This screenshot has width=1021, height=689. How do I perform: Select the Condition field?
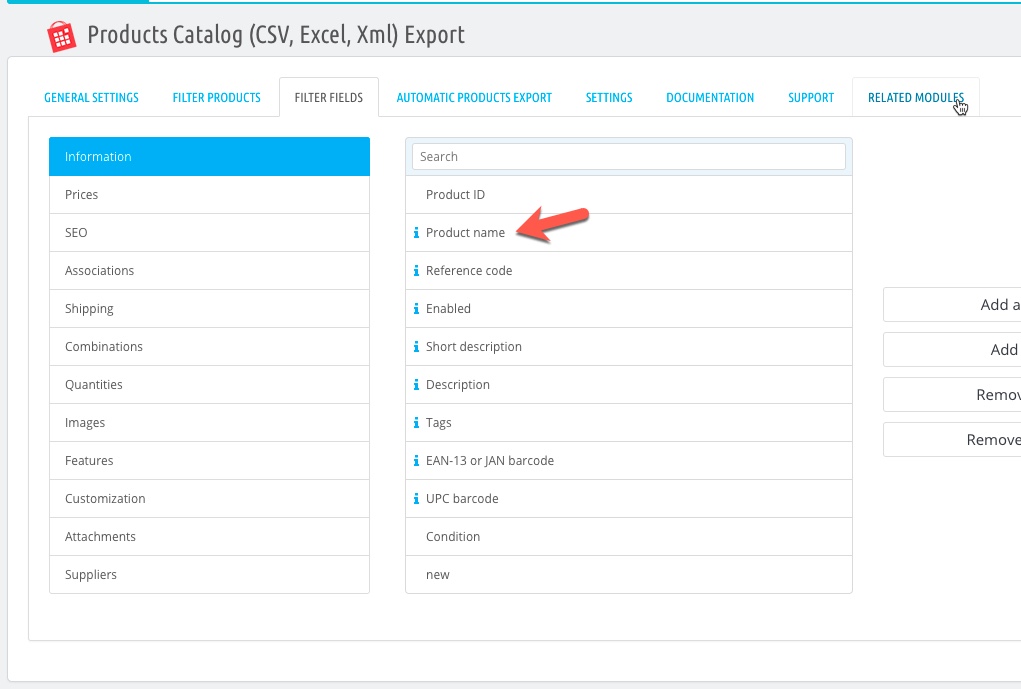click(x=629, y=537)
